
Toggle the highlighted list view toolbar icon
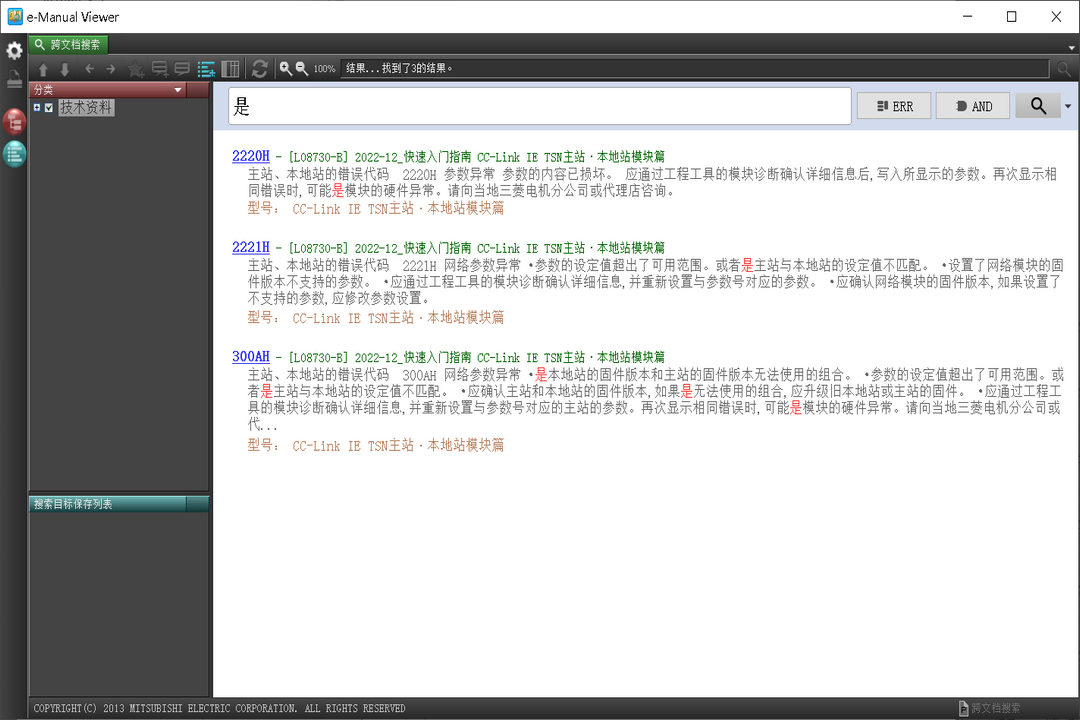point(206,69)
